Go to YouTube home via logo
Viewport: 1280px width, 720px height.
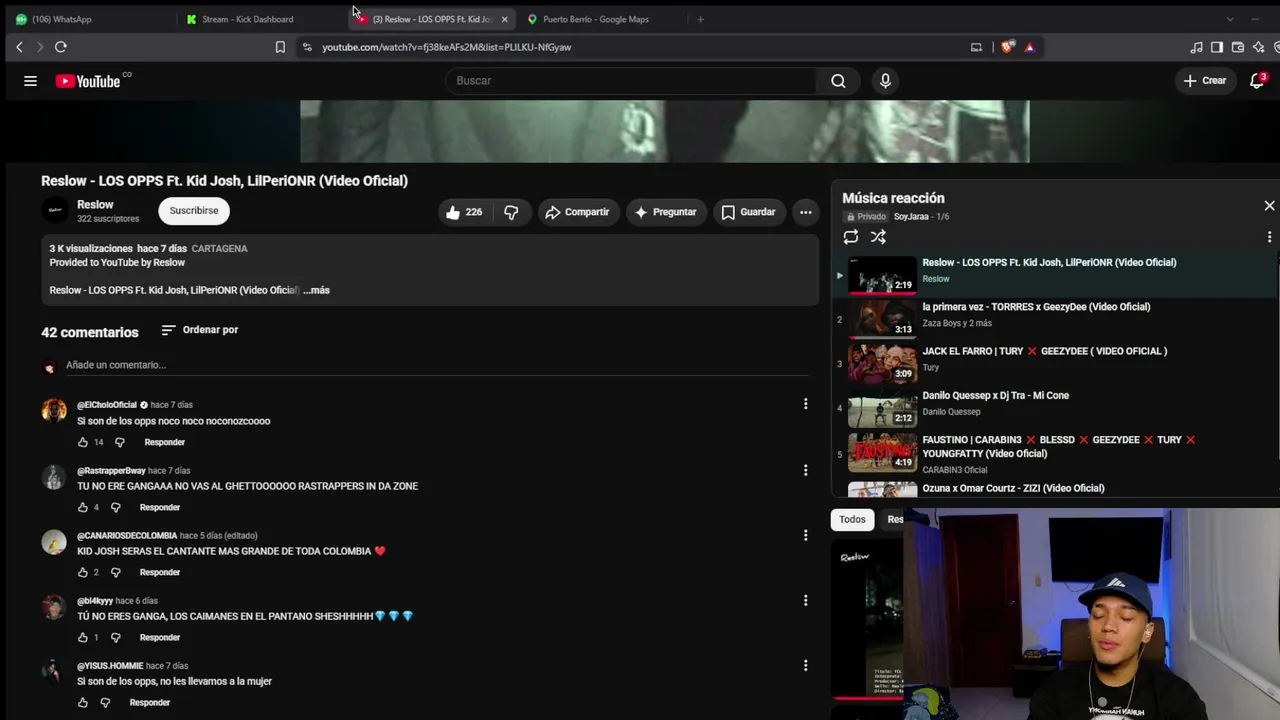(88, 81)
